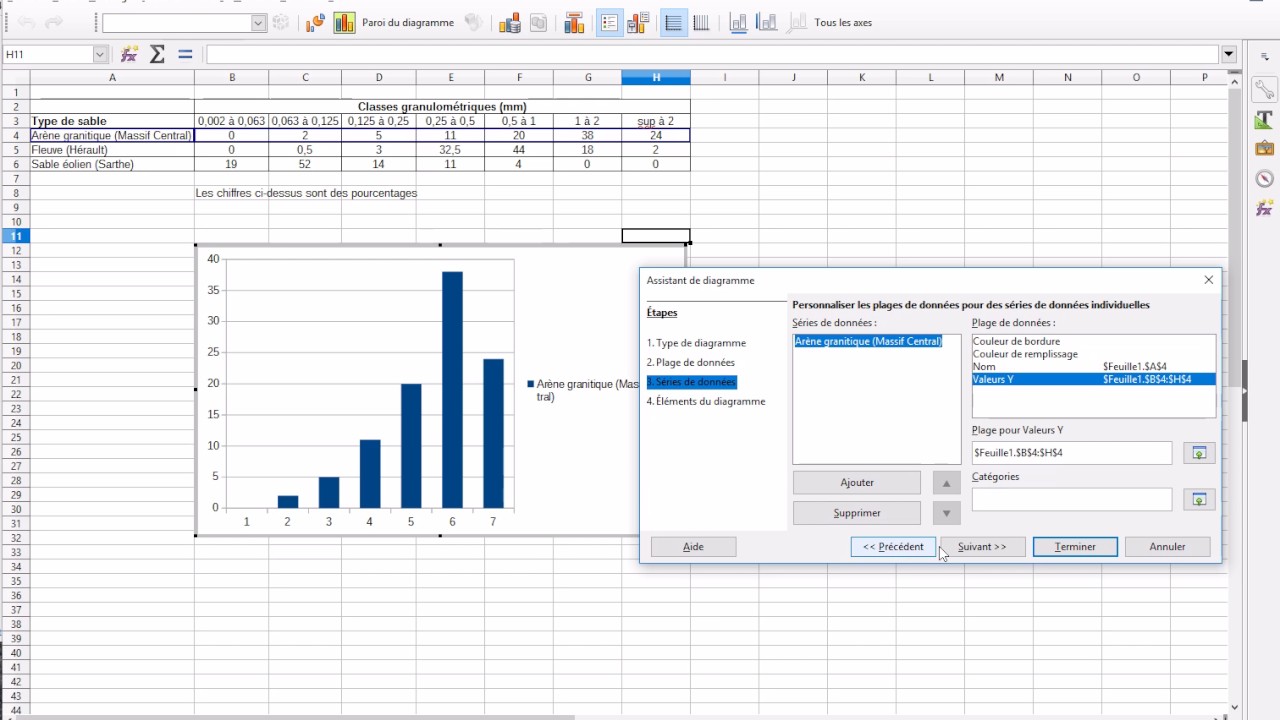Open the Function Wizard fx icon
Image resolution: width=1280 pixels, height=720 pixels.
pyautogui.click(x=130, y=54)
